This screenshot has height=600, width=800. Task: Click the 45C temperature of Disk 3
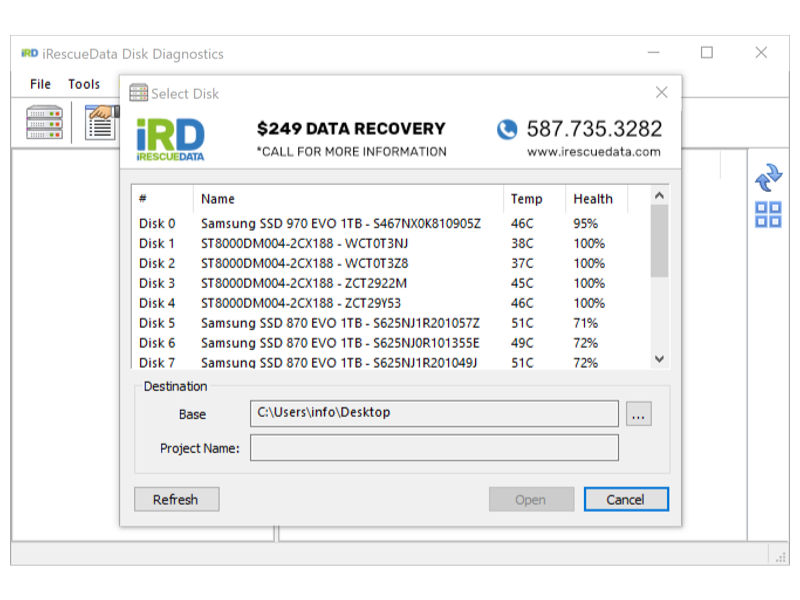click(522, 283)
